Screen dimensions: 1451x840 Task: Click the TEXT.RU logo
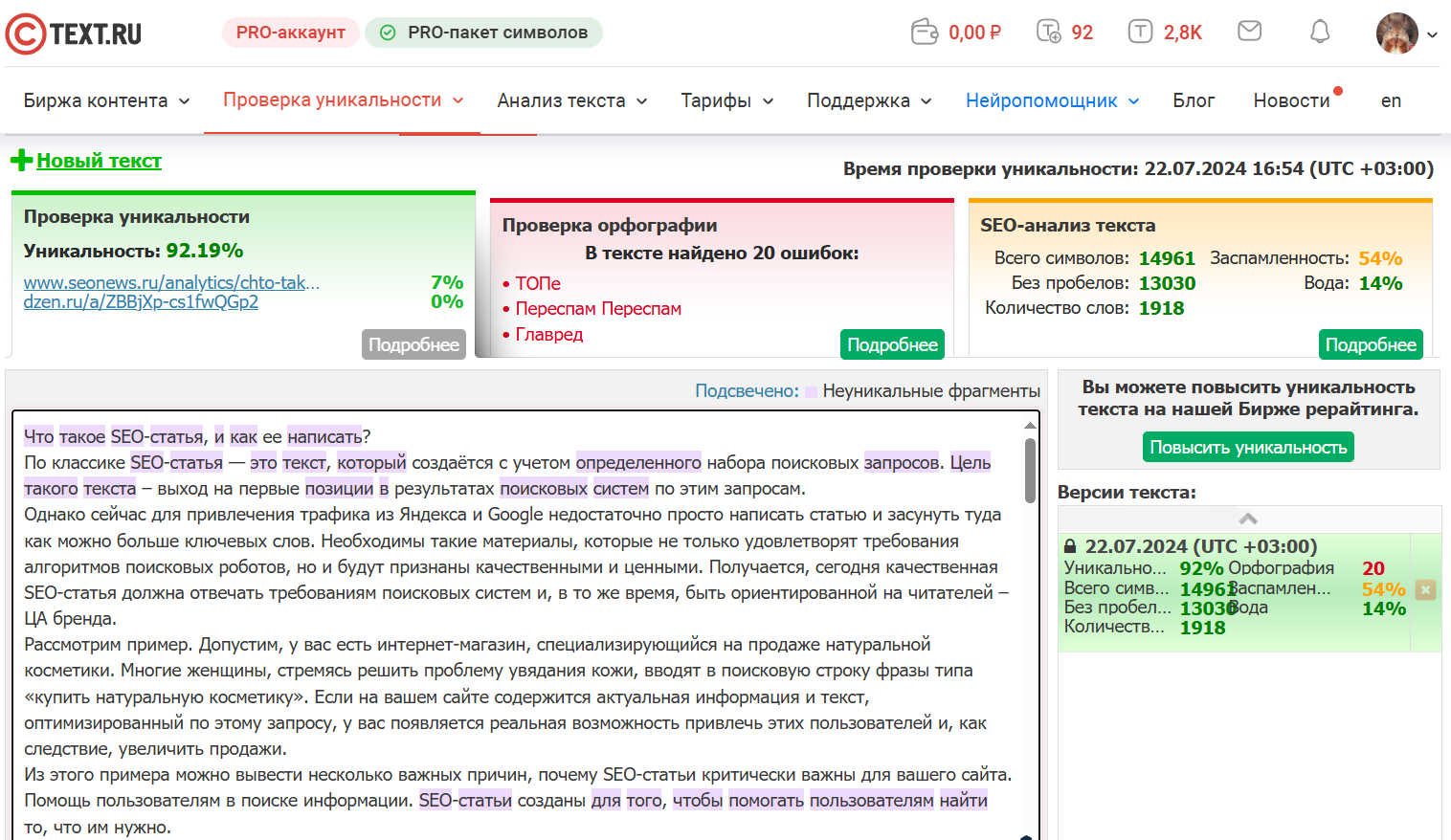click(x=74, y=34)
